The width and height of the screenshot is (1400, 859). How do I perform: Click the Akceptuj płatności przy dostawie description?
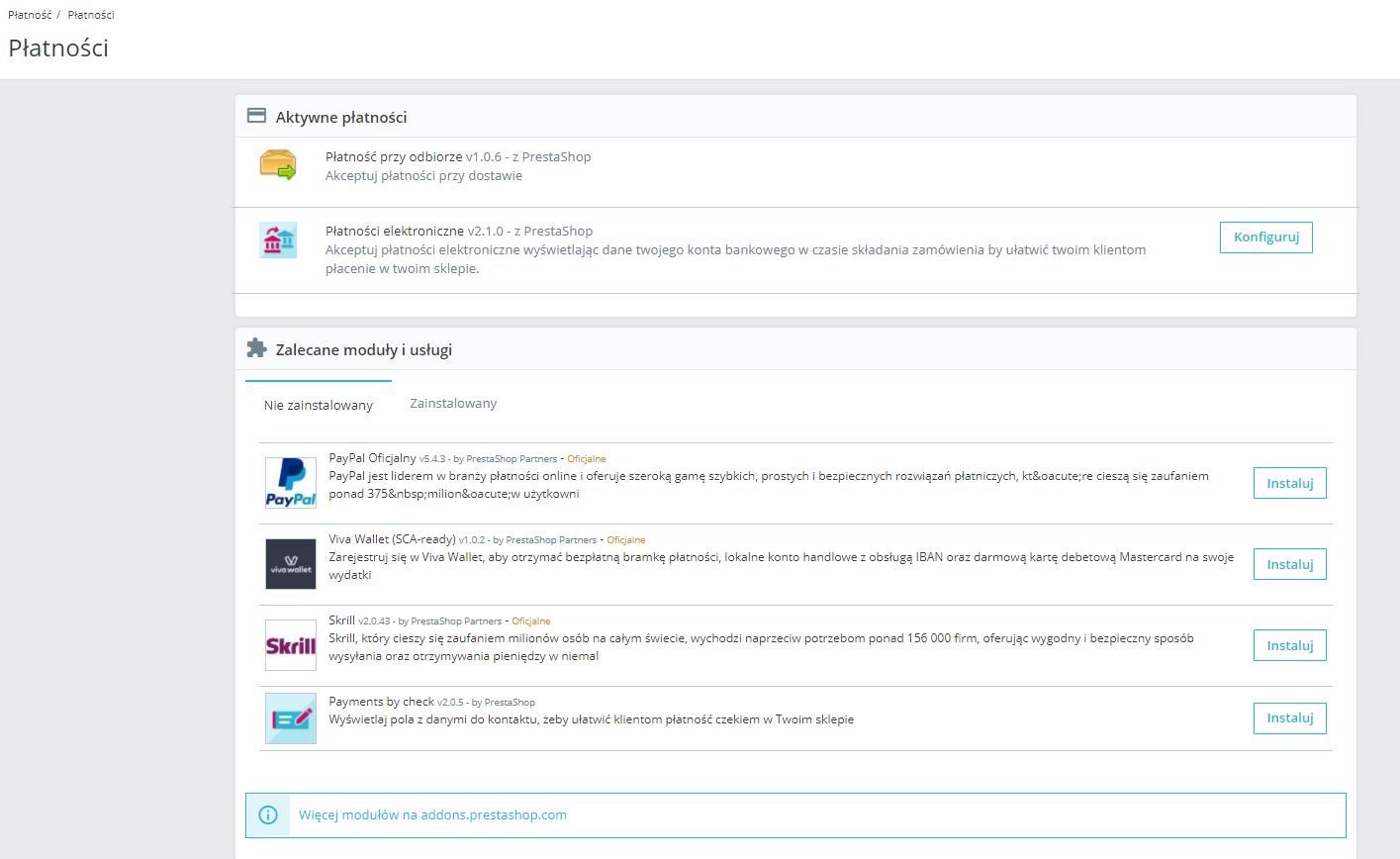click(423, 175)
